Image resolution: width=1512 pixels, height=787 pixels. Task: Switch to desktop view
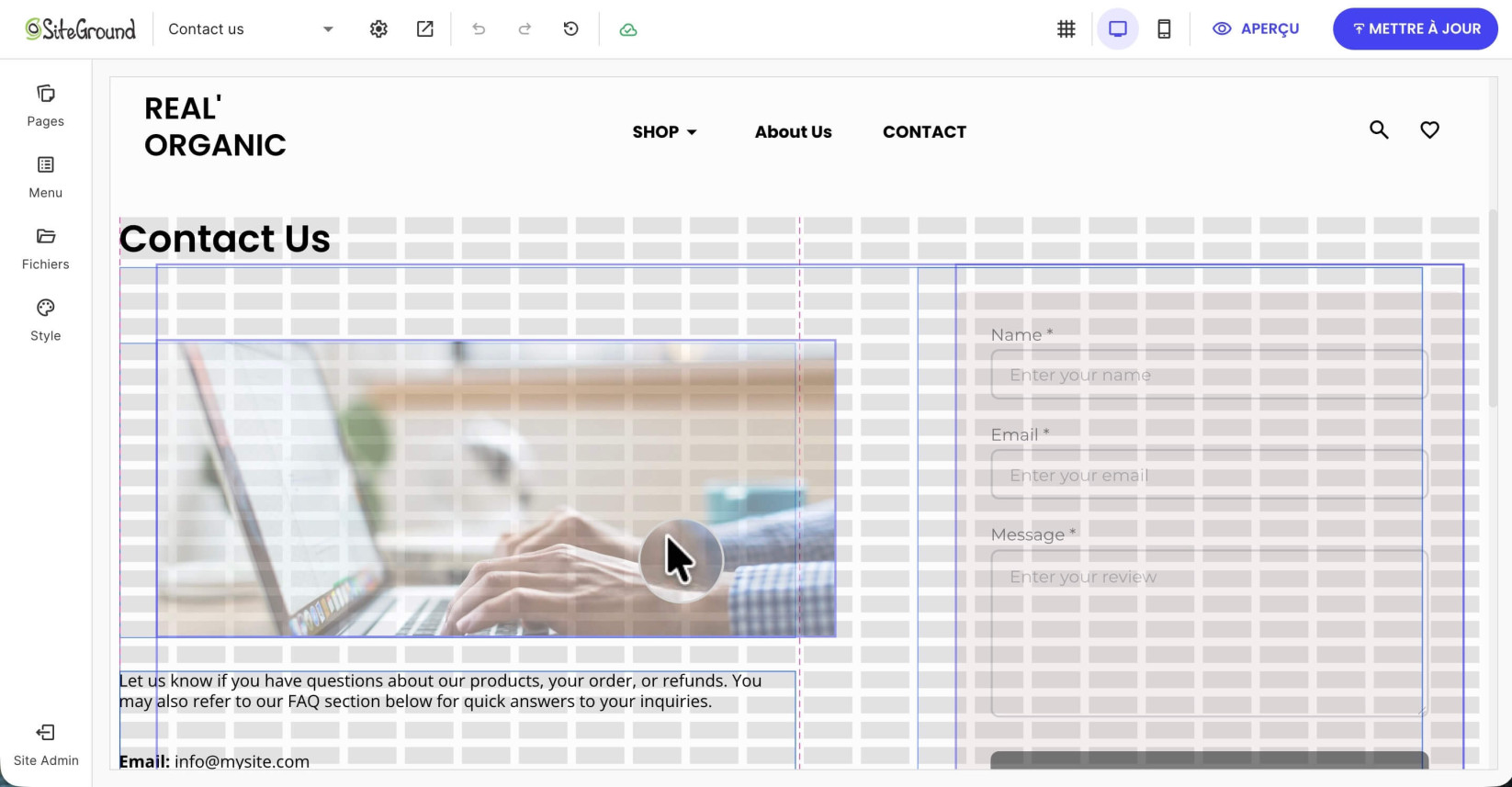tap(1118, 29)
